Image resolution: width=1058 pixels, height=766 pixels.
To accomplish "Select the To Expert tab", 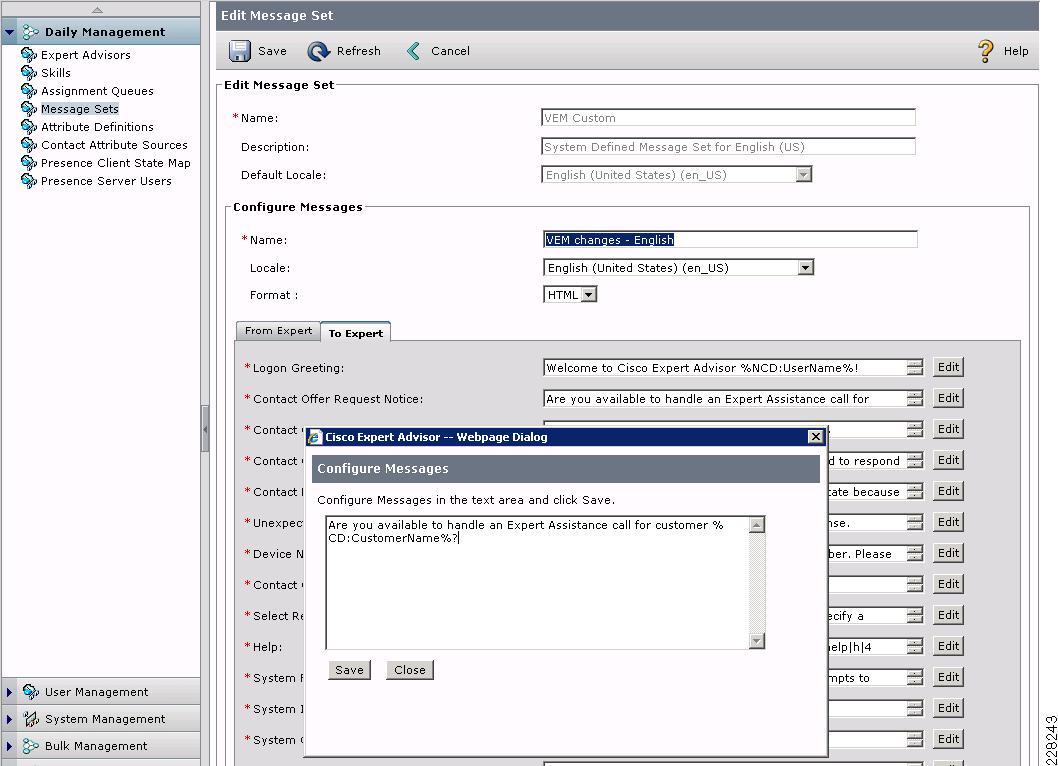I will pos(356,333).
